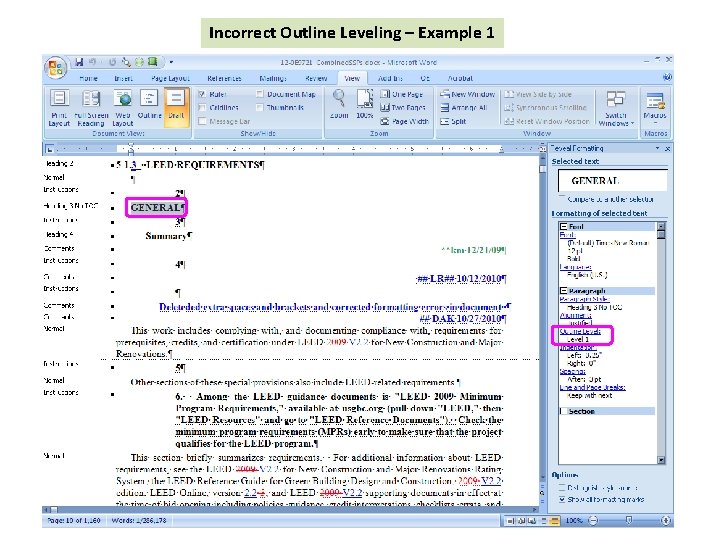The image size is (720, 540).
Task: Open Customize Quick Access Toolbar dropdown
Action: (171, 62)
